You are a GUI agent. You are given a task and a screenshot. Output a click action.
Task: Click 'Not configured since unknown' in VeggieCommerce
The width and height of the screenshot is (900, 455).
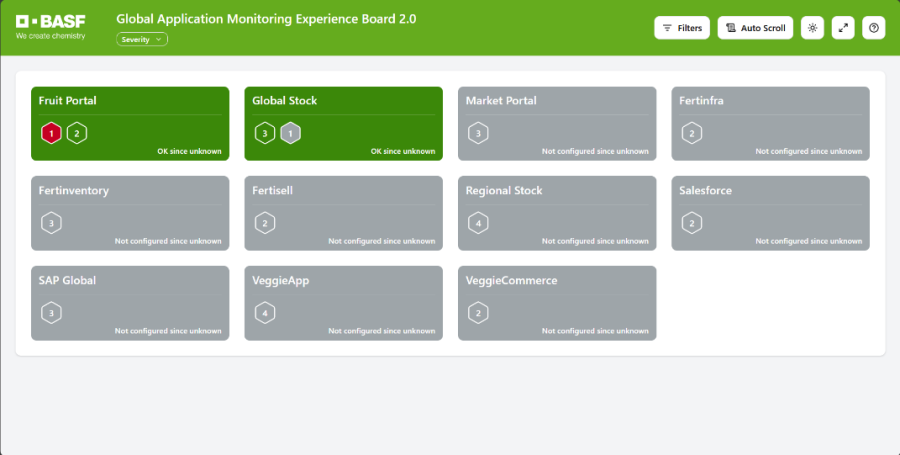(x=595, y=331)
